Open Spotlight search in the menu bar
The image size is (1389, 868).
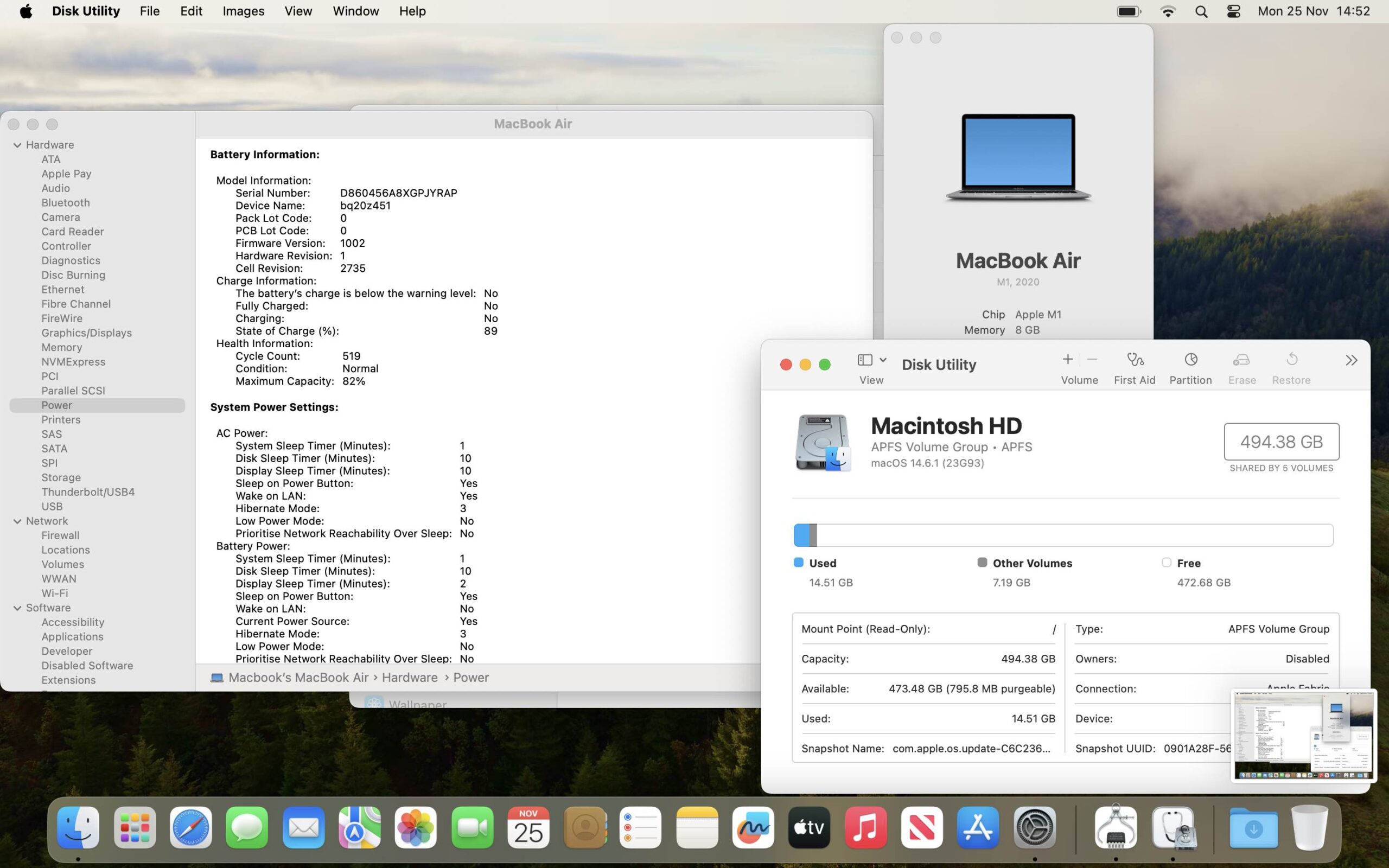click(1201, 11)
